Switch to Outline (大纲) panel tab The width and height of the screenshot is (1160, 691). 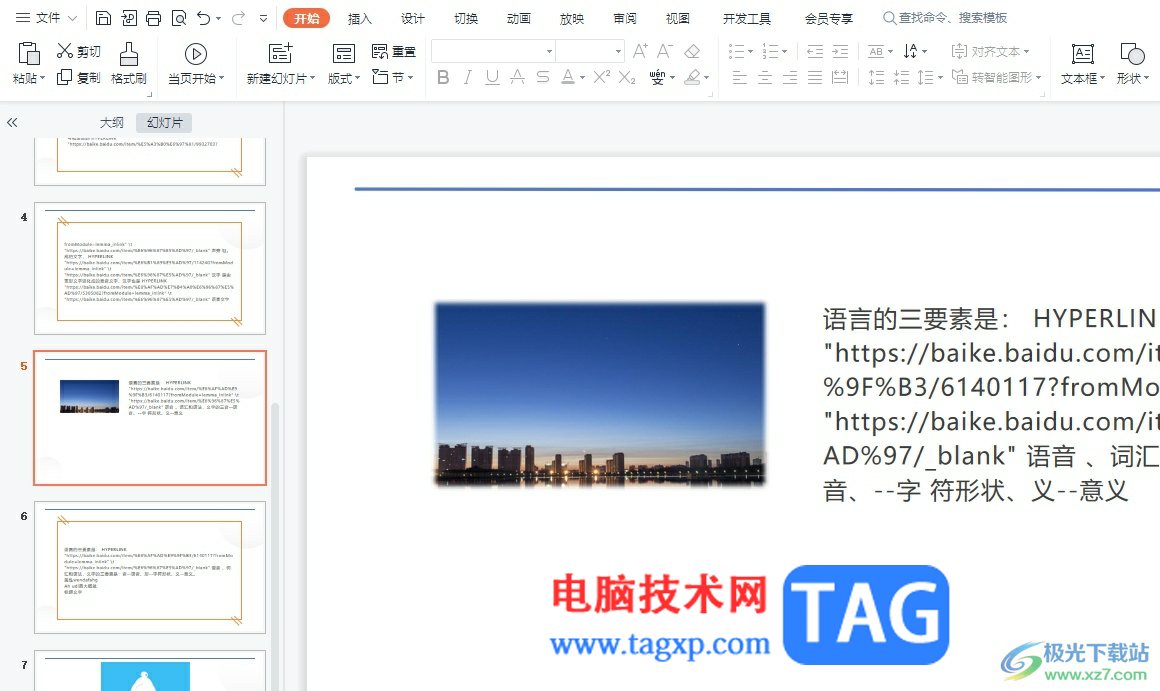tap(112, 123)
